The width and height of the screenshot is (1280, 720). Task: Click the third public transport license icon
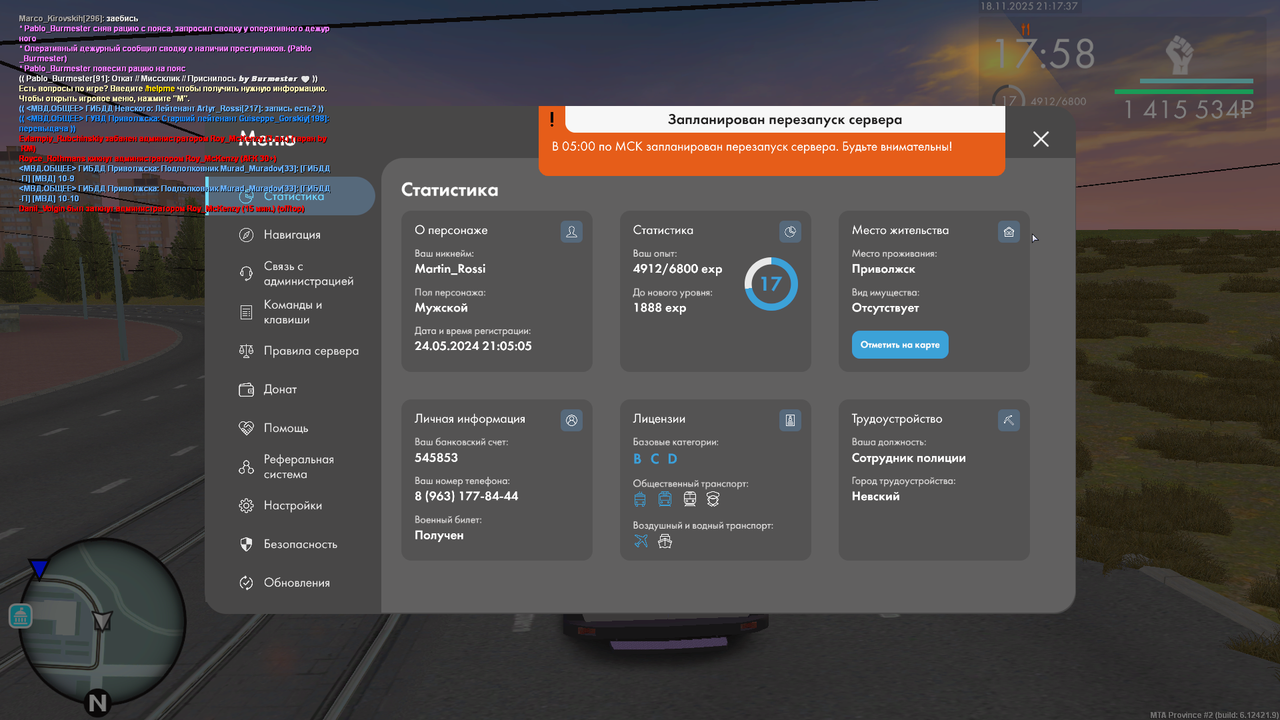pos(690,499)
